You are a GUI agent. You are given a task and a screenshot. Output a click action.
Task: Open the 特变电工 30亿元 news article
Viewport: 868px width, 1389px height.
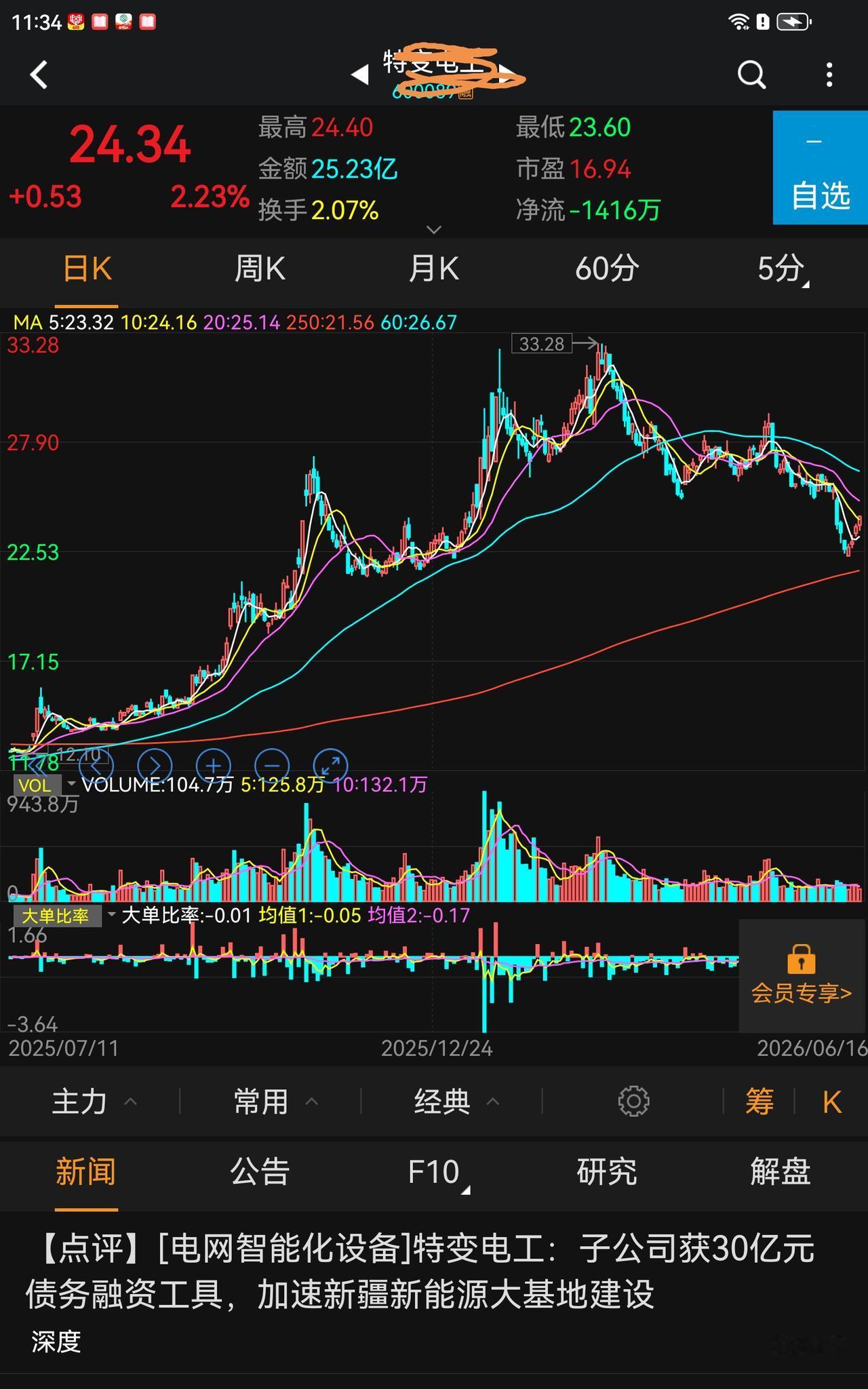pyautogui.click(x=420, y=1272)
